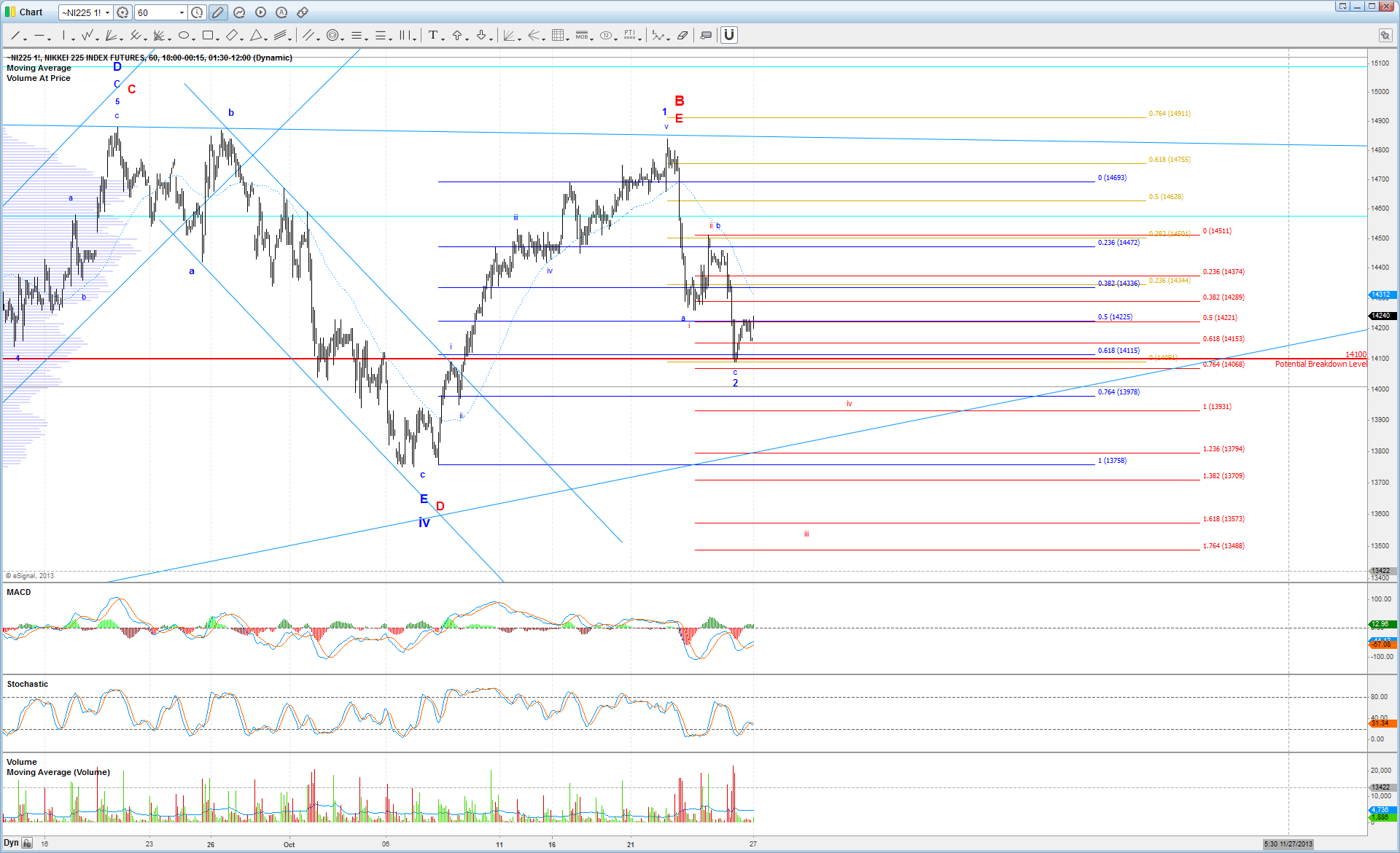
Task: Open the alerts circled-A icon
Action: point(281,12)
